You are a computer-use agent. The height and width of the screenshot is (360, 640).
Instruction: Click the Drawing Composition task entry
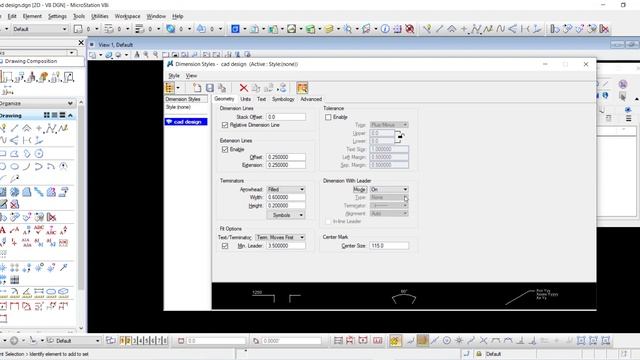point(31,61)
